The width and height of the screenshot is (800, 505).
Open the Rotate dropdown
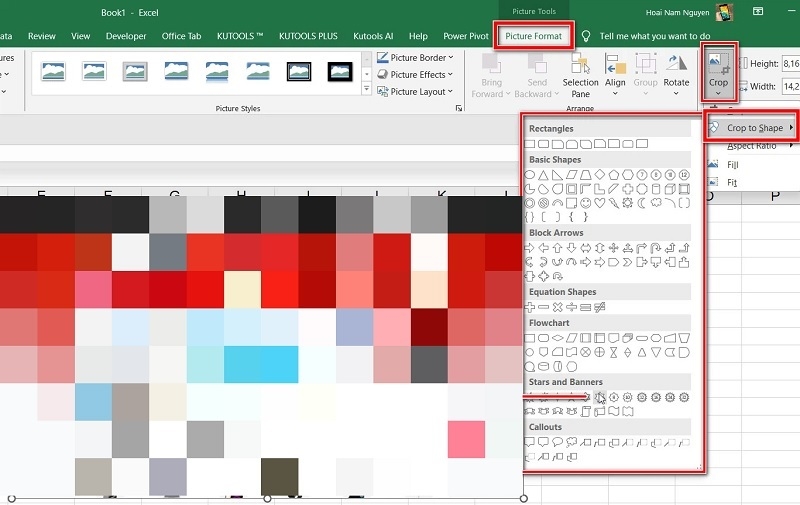(x=676, y=74)
